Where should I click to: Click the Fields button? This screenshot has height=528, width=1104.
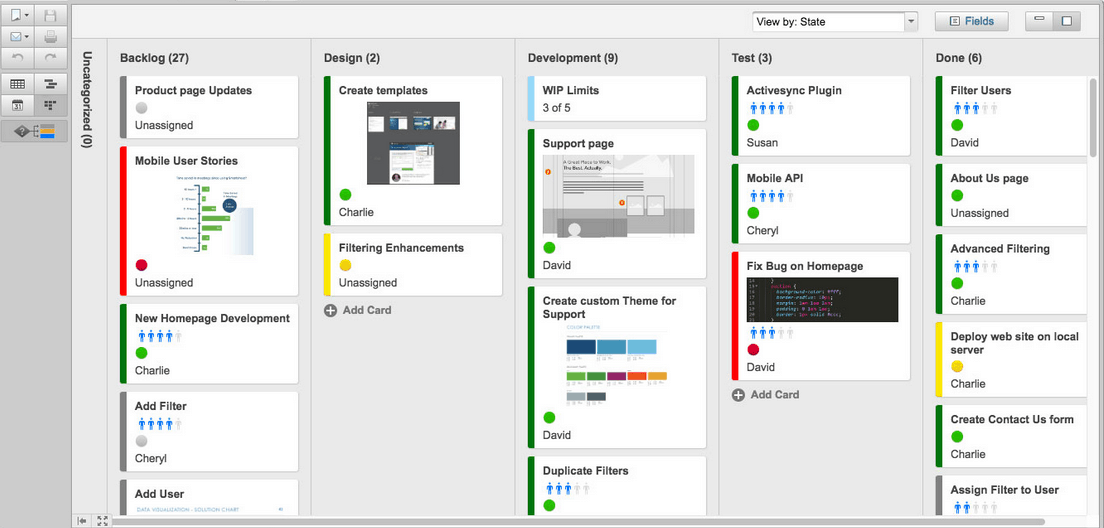point(971,21)
